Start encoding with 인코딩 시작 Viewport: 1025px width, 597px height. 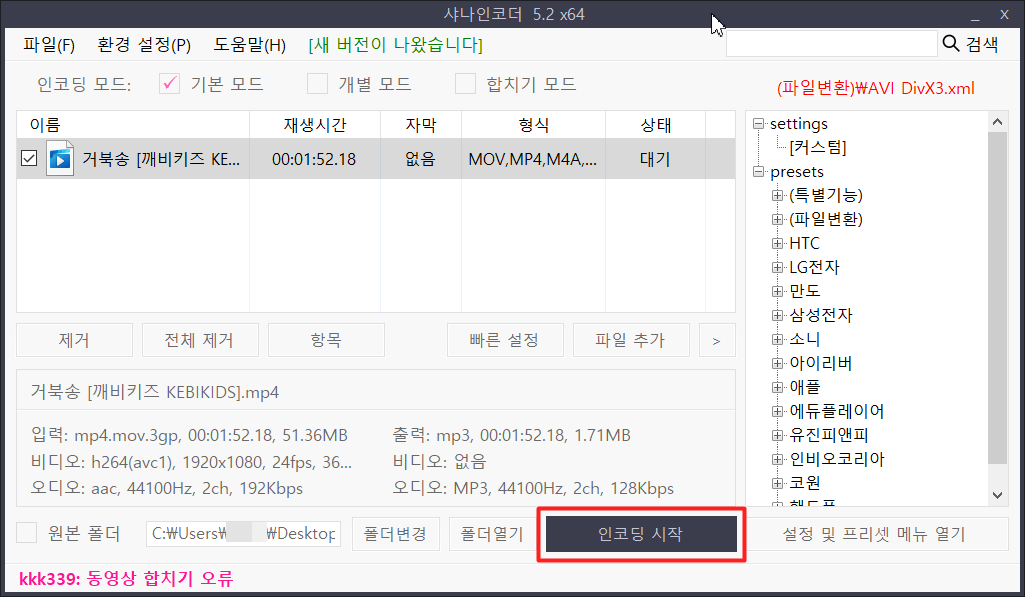point(641,534)
